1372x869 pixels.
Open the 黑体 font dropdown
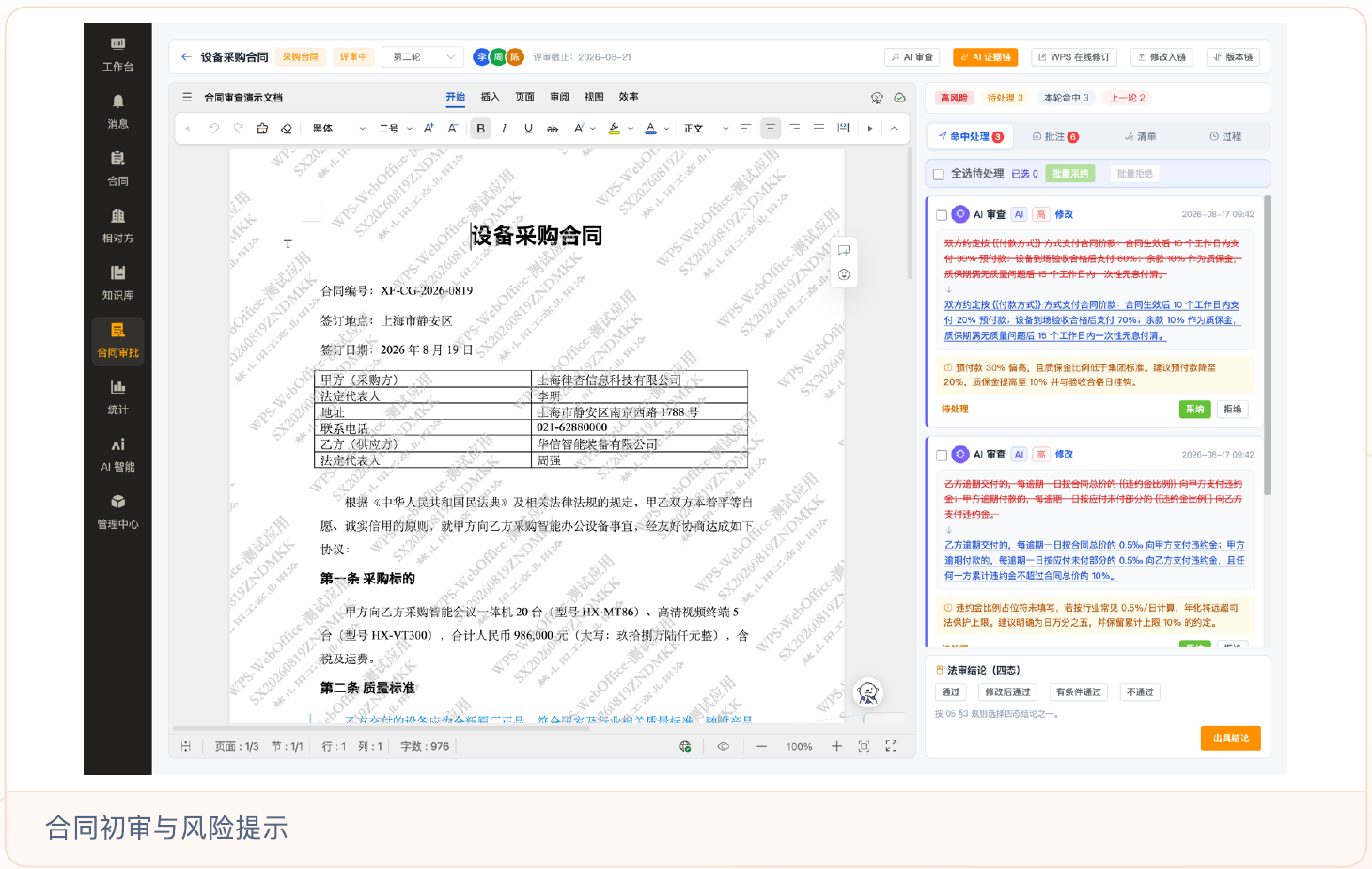(x=338, y=129)
